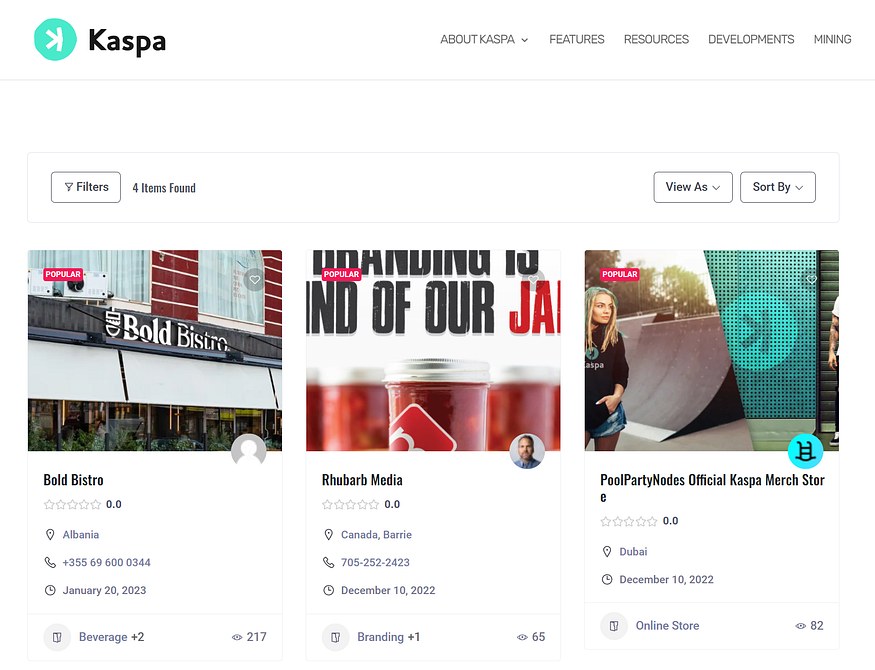Screen dimensions: 875x670
Task: Expand the Sort By dropdown
Action: (x=778, y=187)
